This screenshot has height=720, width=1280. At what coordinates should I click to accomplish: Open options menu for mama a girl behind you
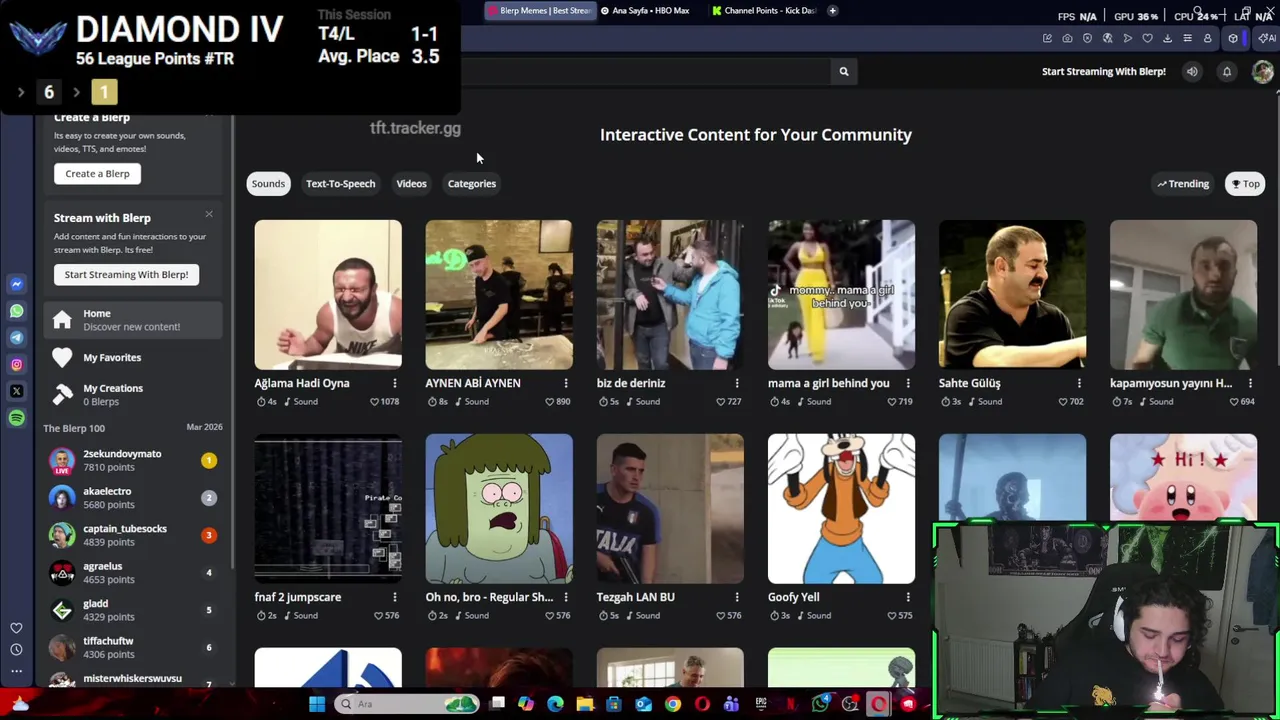point(907,383)
